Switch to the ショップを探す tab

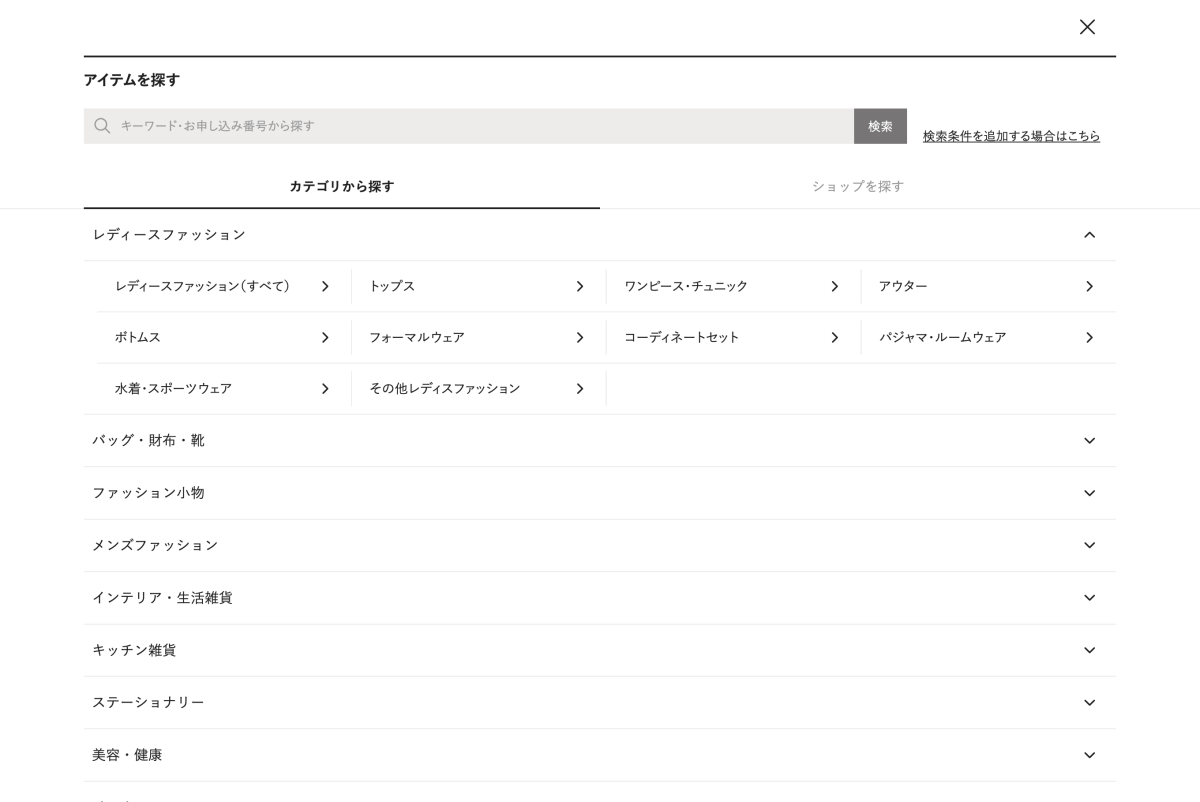(858, 186)
